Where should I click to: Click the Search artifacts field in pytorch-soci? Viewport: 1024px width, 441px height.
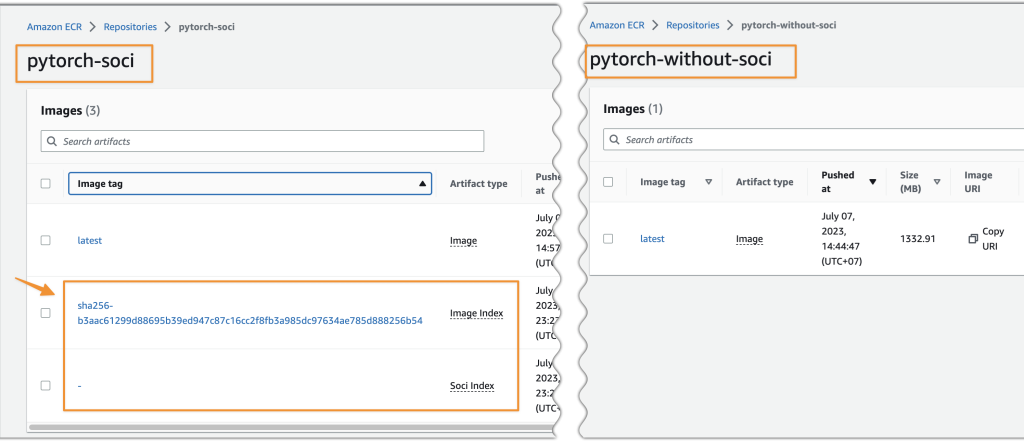click(263, 141)
